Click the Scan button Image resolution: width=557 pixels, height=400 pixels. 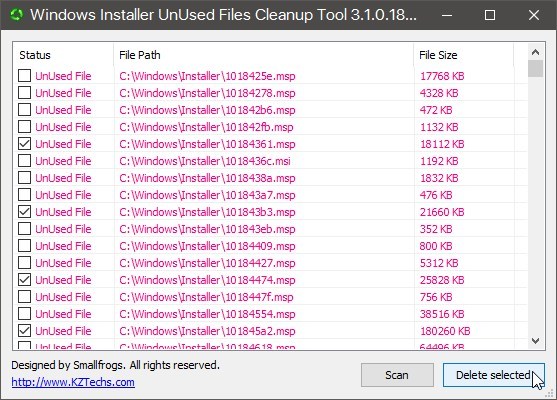coord(397,375)
